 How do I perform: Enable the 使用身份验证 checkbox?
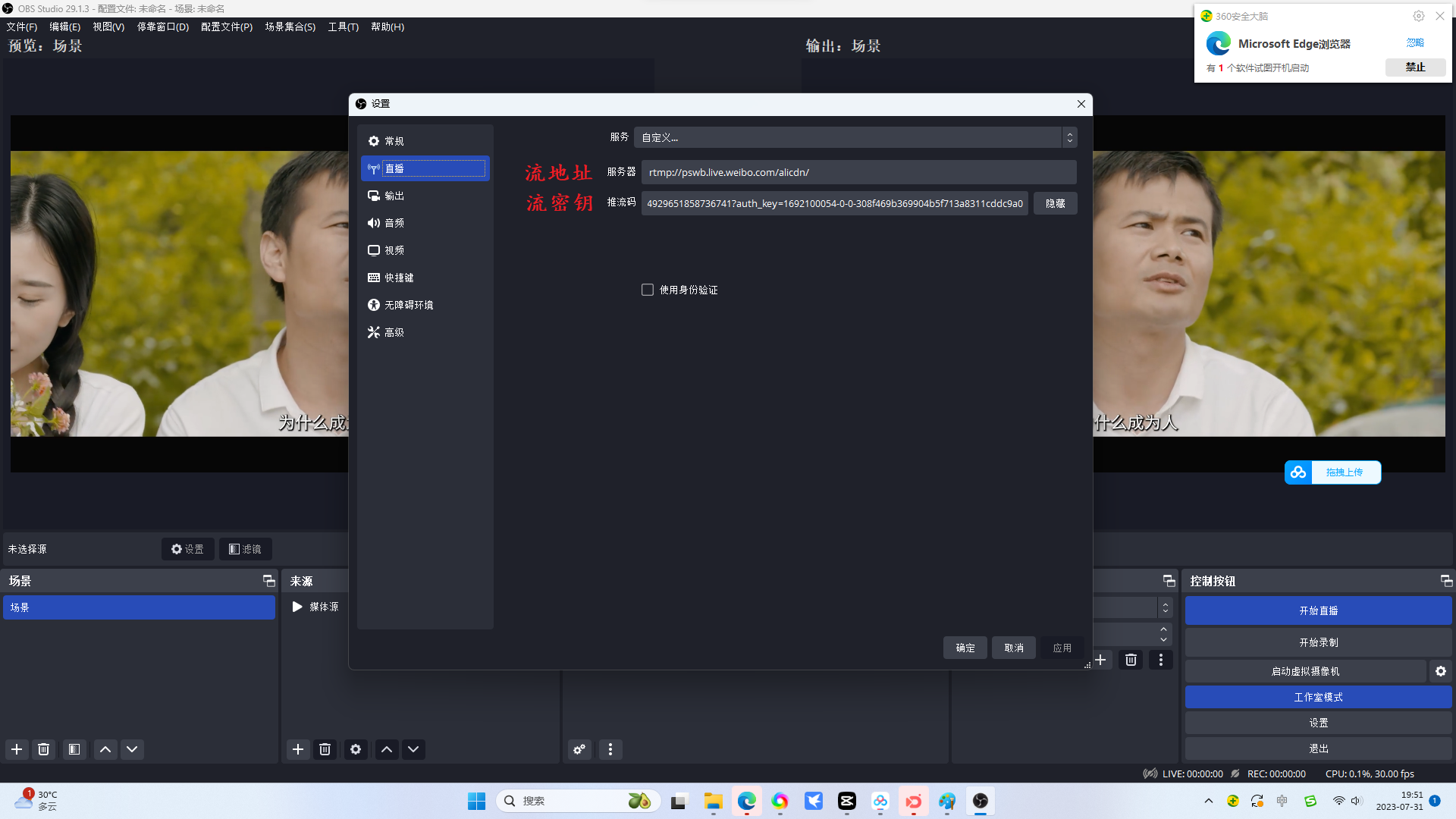click(648, 289)
